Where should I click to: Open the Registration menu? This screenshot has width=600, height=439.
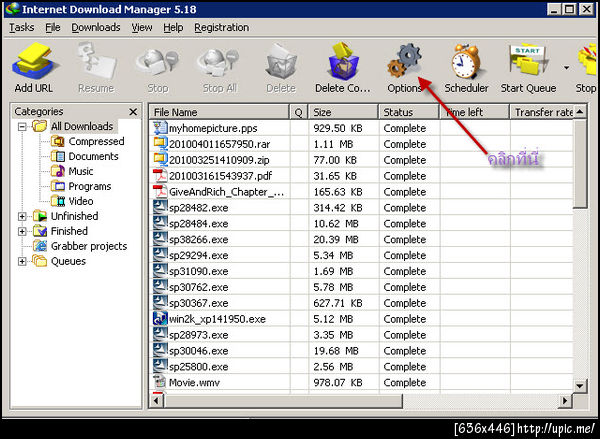[222, 28]
